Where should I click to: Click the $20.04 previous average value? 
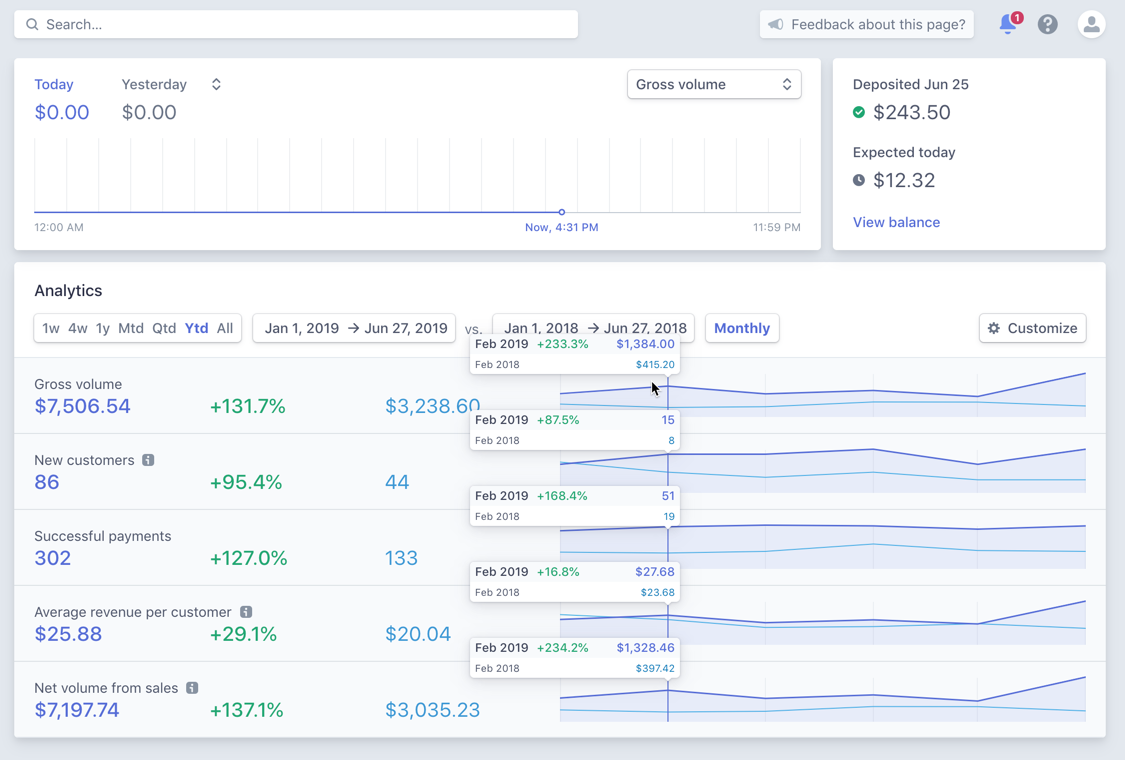coord(418,634)
